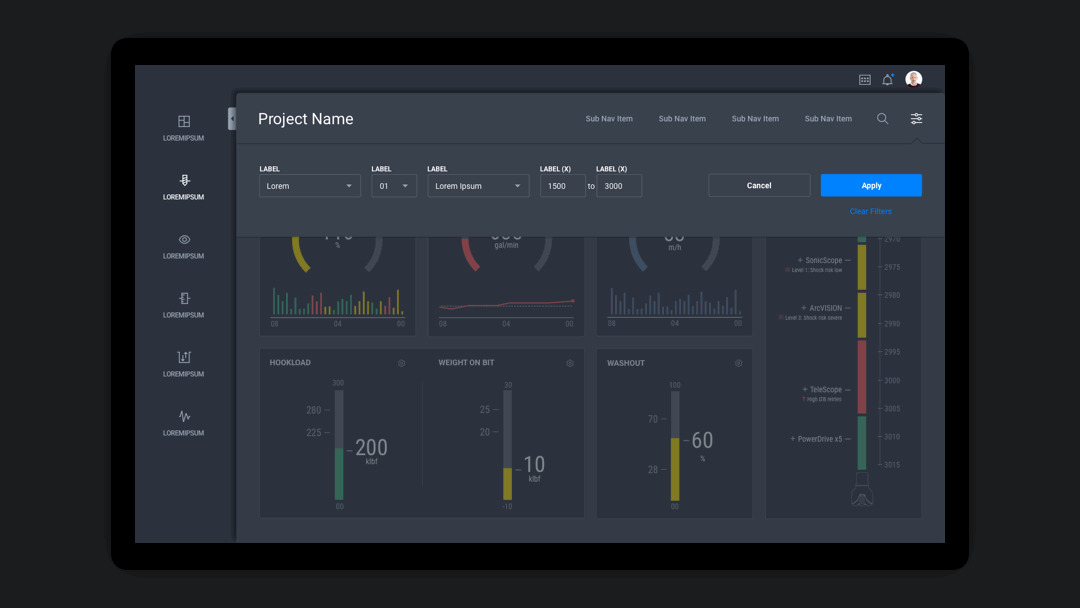Click the range end field 3000
Screen dimensions: 1080x608
tap(619, 186)
